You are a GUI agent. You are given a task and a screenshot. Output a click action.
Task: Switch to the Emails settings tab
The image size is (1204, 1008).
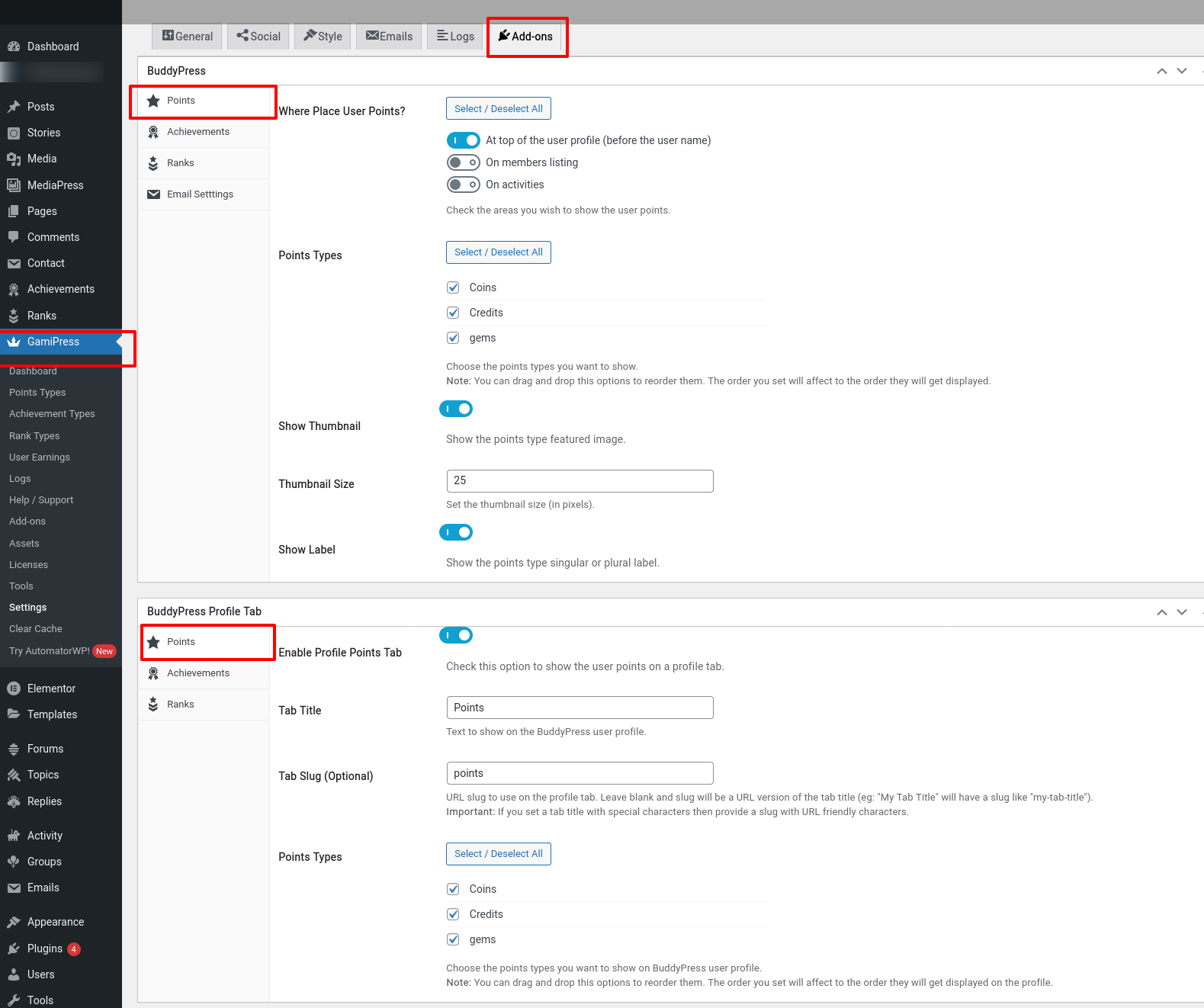coord(389,36)
